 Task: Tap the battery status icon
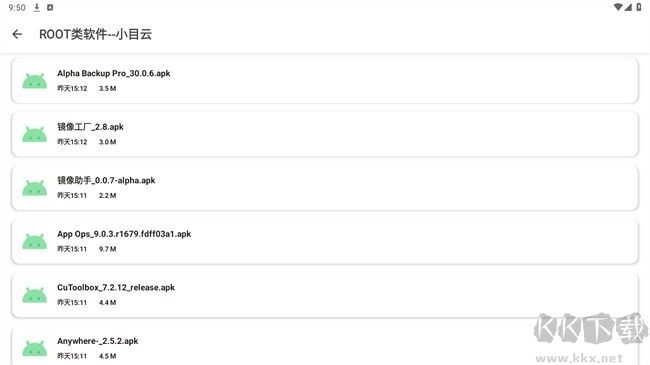tap(639, 7)
